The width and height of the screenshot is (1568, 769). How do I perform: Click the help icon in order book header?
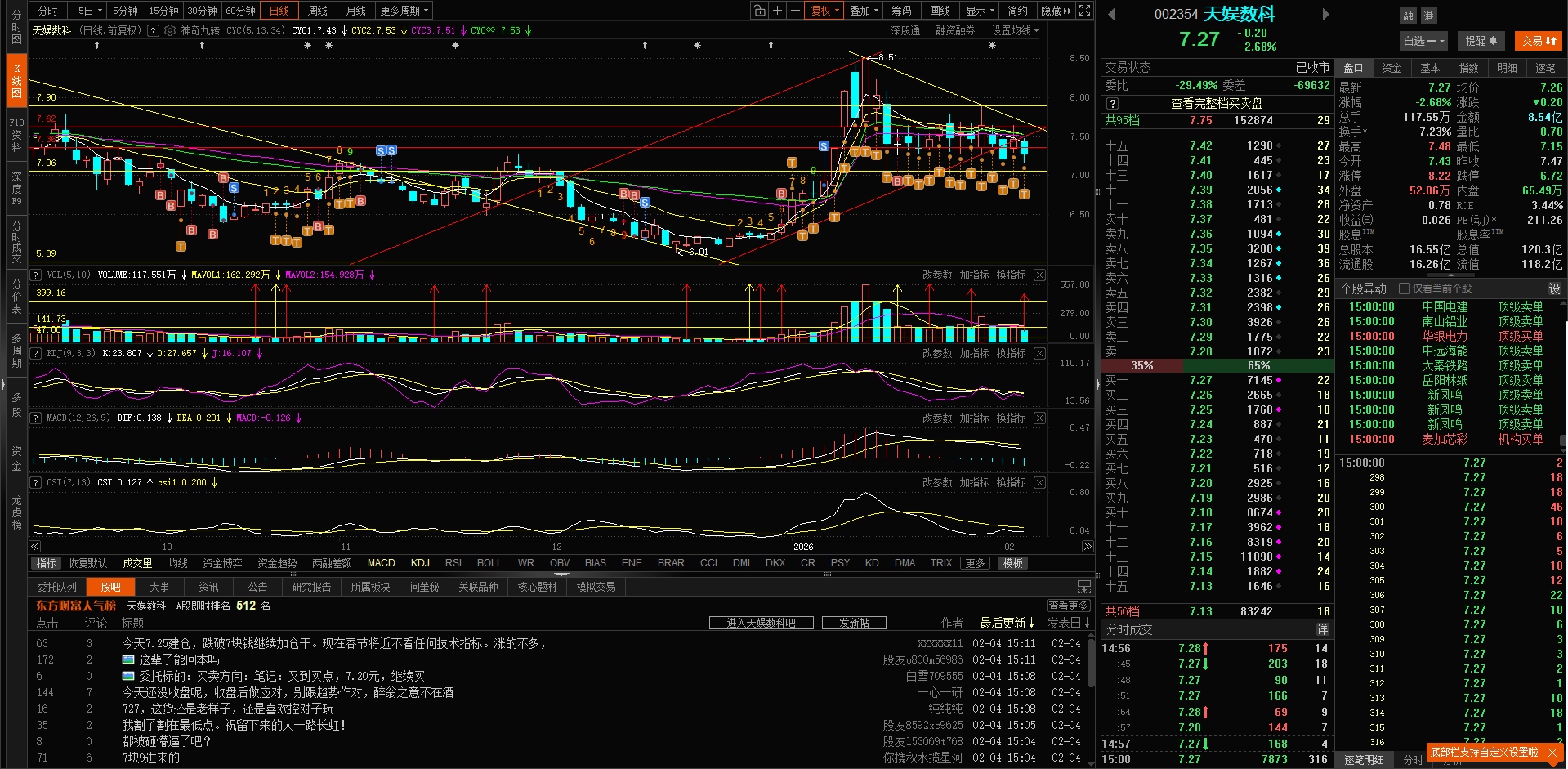coord(1112,104)
